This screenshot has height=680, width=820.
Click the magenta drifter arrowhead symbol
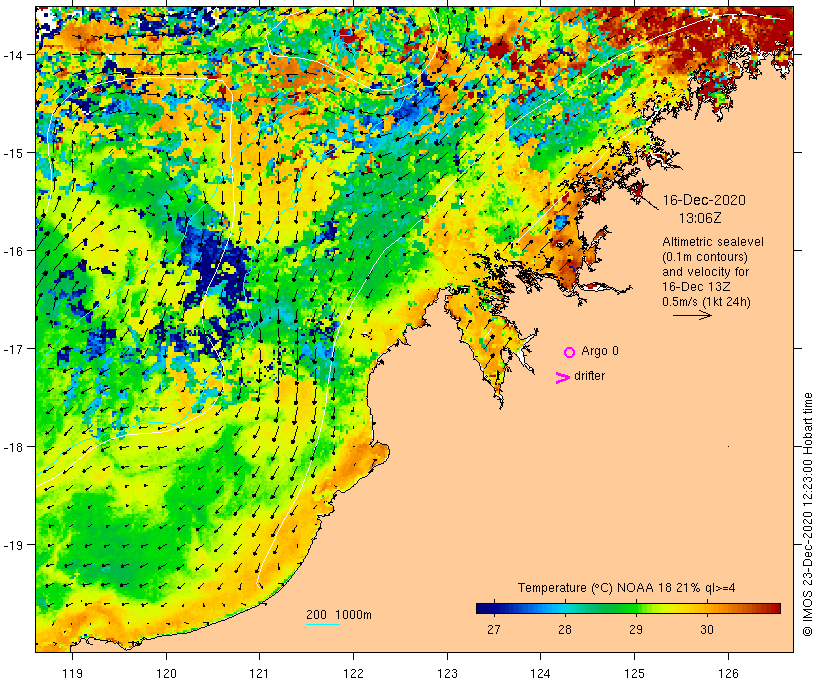click(563, 378)
